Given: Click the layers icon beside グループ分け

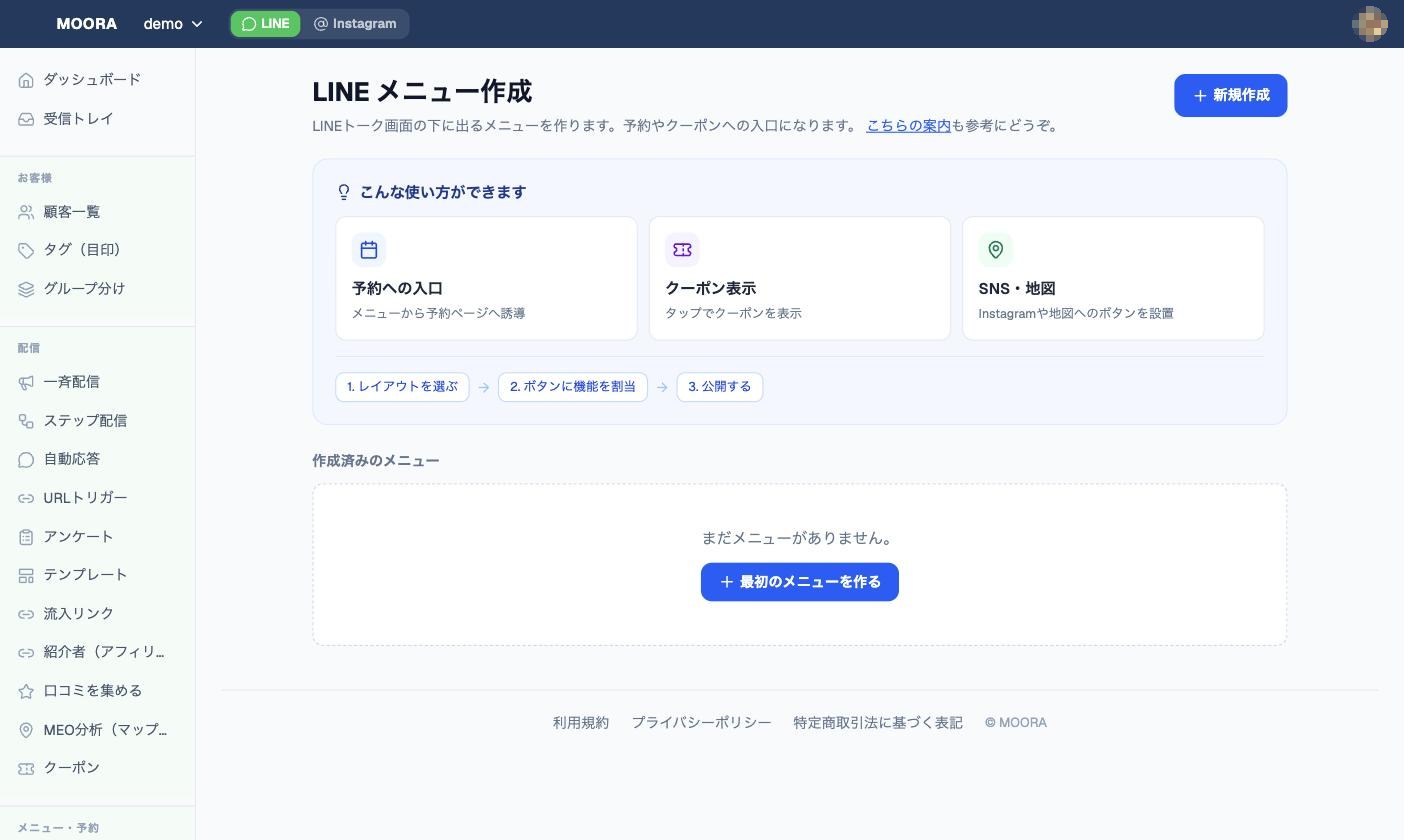Looking at the screenshot, I should 26,289.
